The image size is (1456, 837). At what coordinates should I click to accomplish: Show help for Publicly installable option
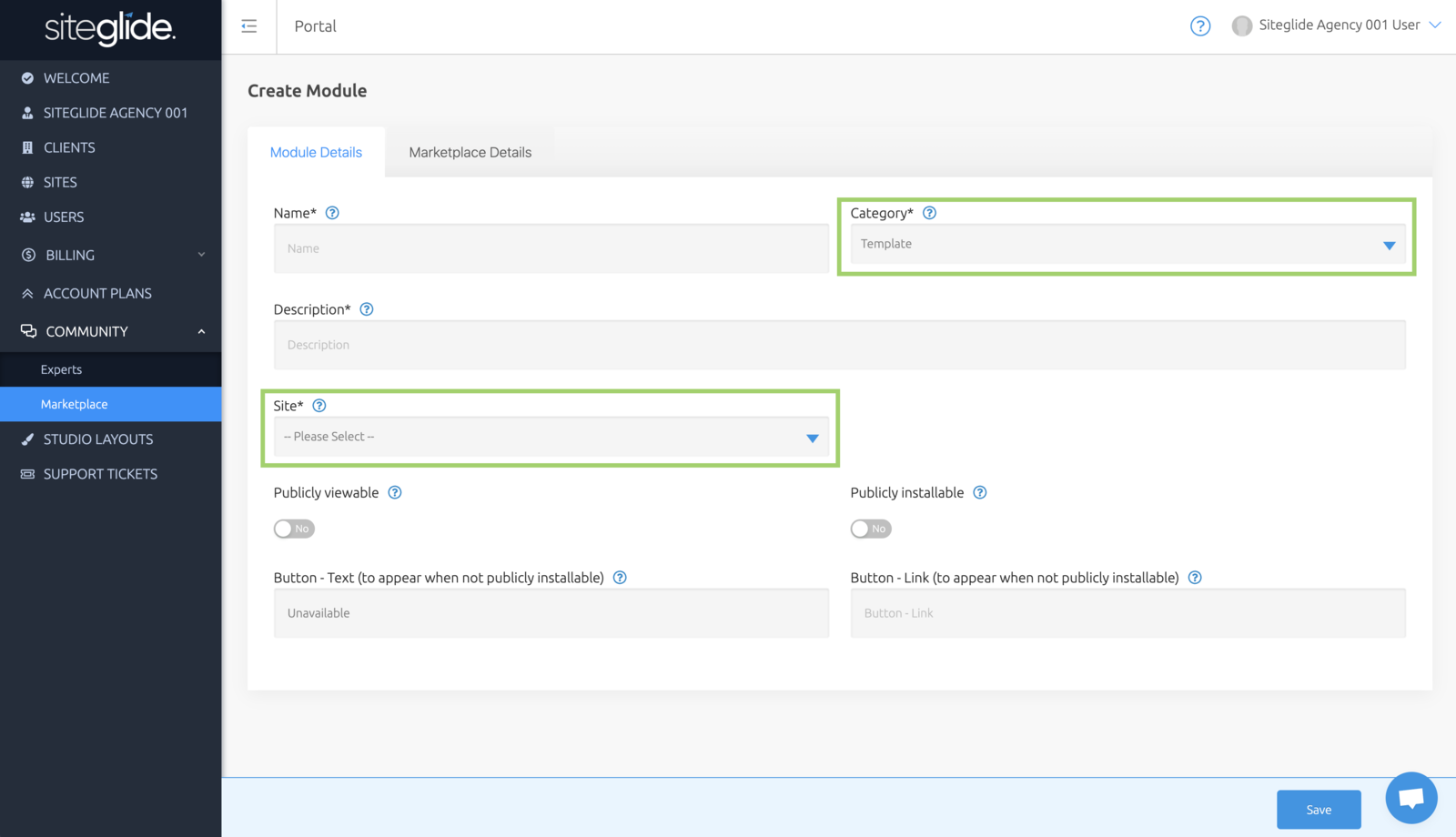point(980,493)
